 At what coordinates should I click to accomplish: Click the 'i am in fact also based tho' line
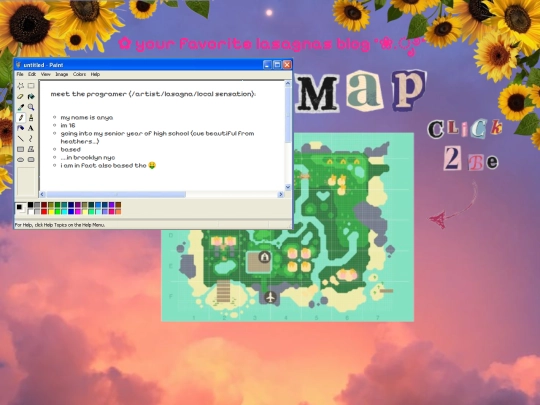[x=108, y=165]
